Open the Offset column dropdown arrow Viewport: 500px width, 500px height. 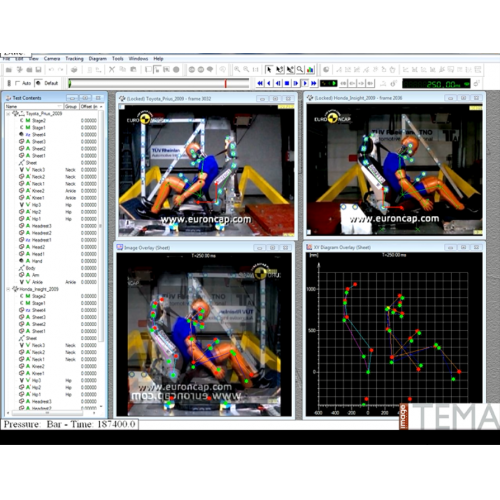[101, 106]
